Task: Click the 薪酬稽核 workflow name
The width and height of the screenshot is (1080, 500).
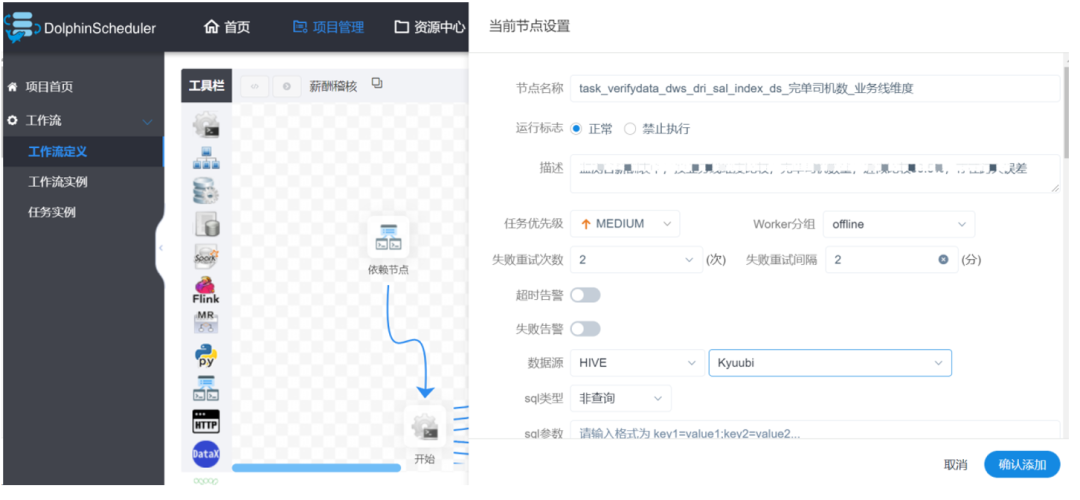Action: 333,87
